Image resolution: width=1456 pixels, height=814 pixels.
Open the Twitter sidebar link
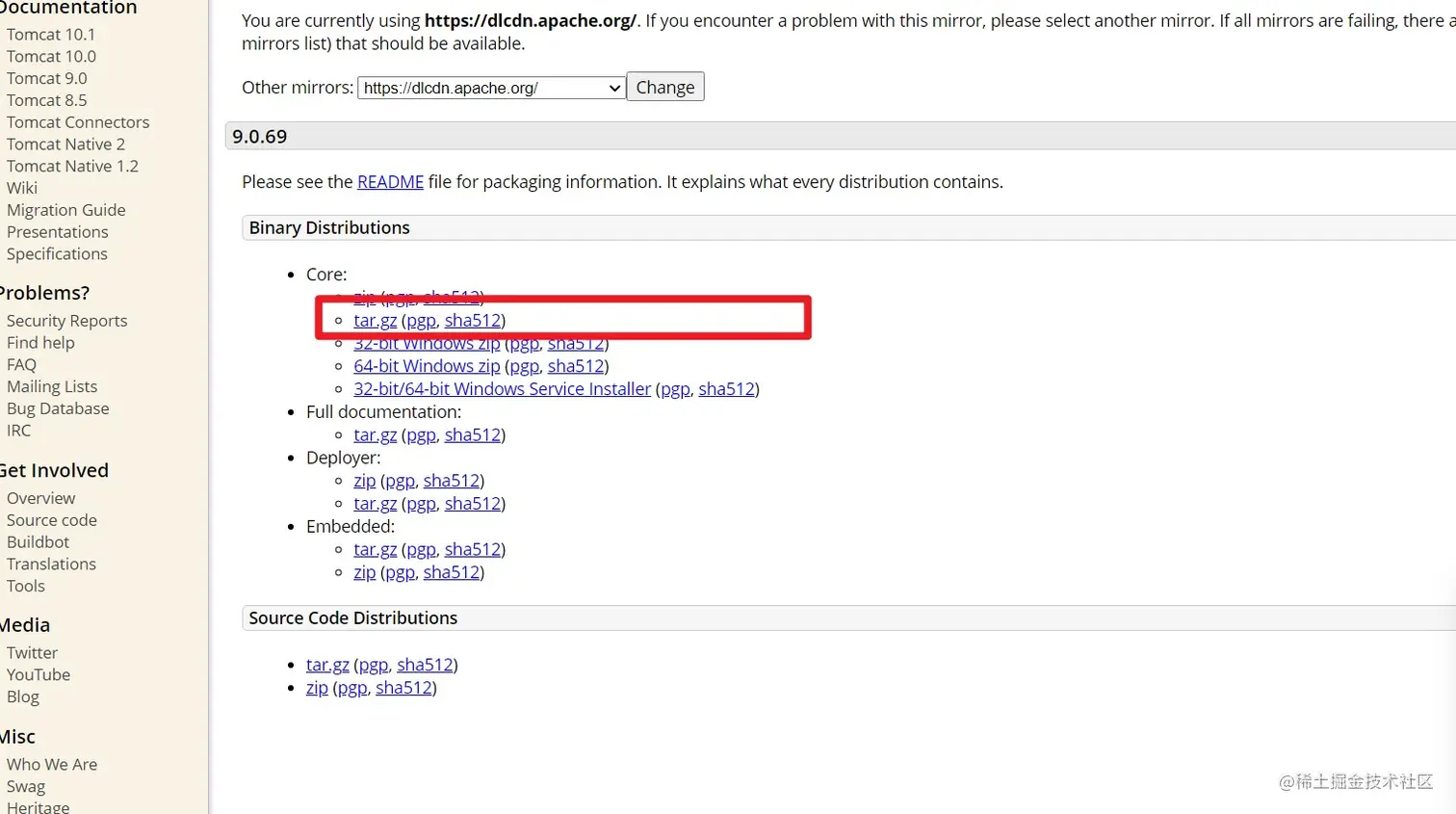click(32, 653)
